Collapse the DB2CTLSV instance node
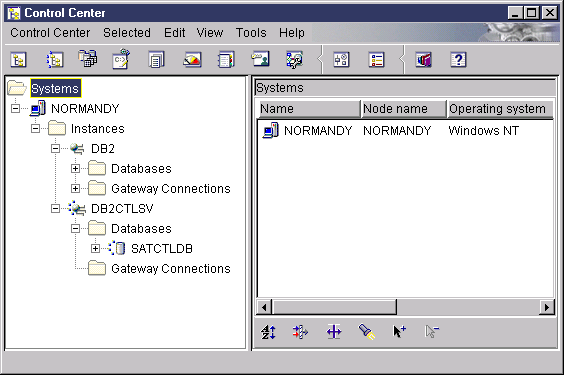 point(55,208)
